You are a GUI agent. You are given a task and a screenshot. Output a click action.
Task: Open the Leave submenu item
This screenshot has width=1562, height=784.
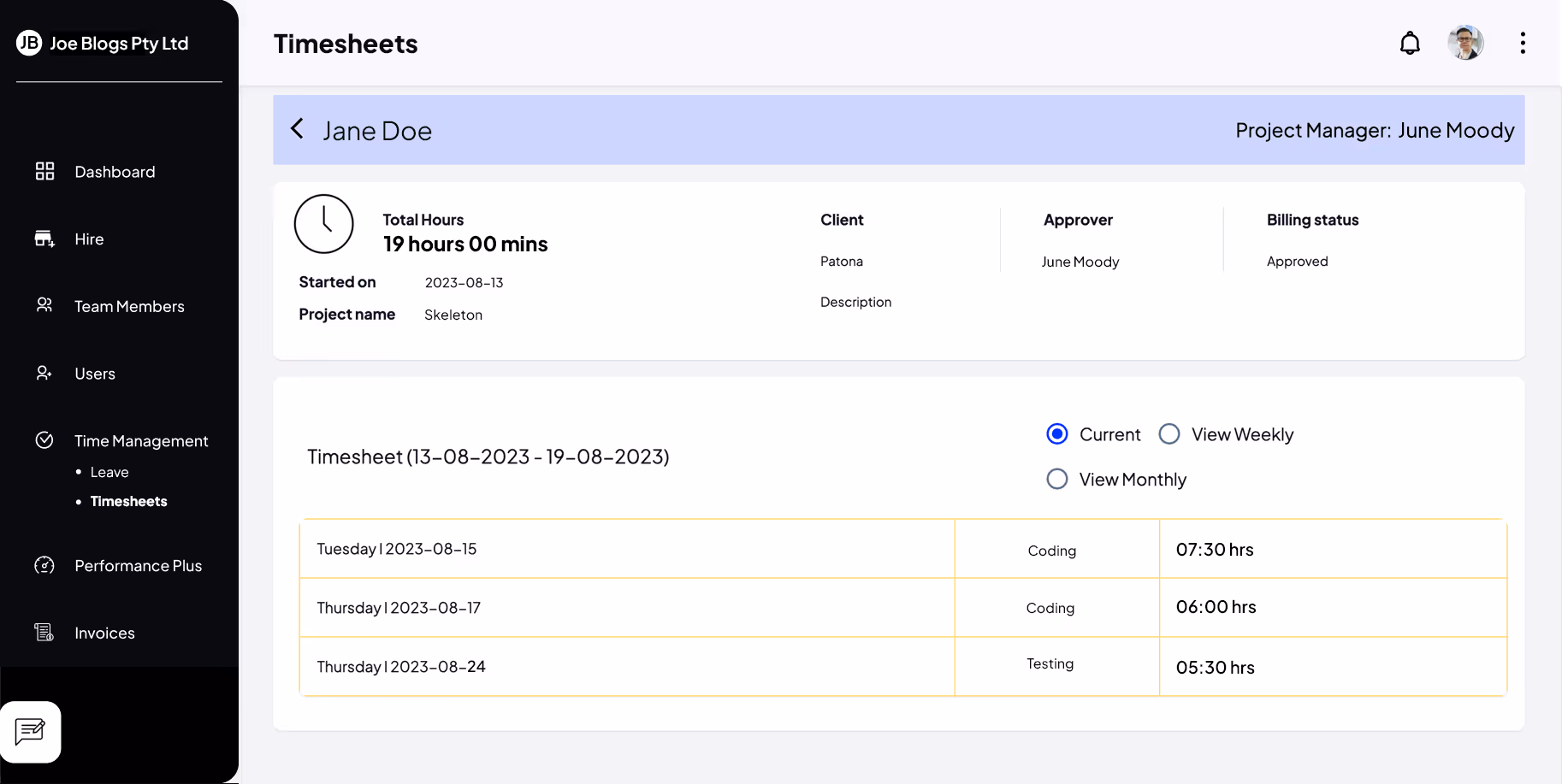109,472
